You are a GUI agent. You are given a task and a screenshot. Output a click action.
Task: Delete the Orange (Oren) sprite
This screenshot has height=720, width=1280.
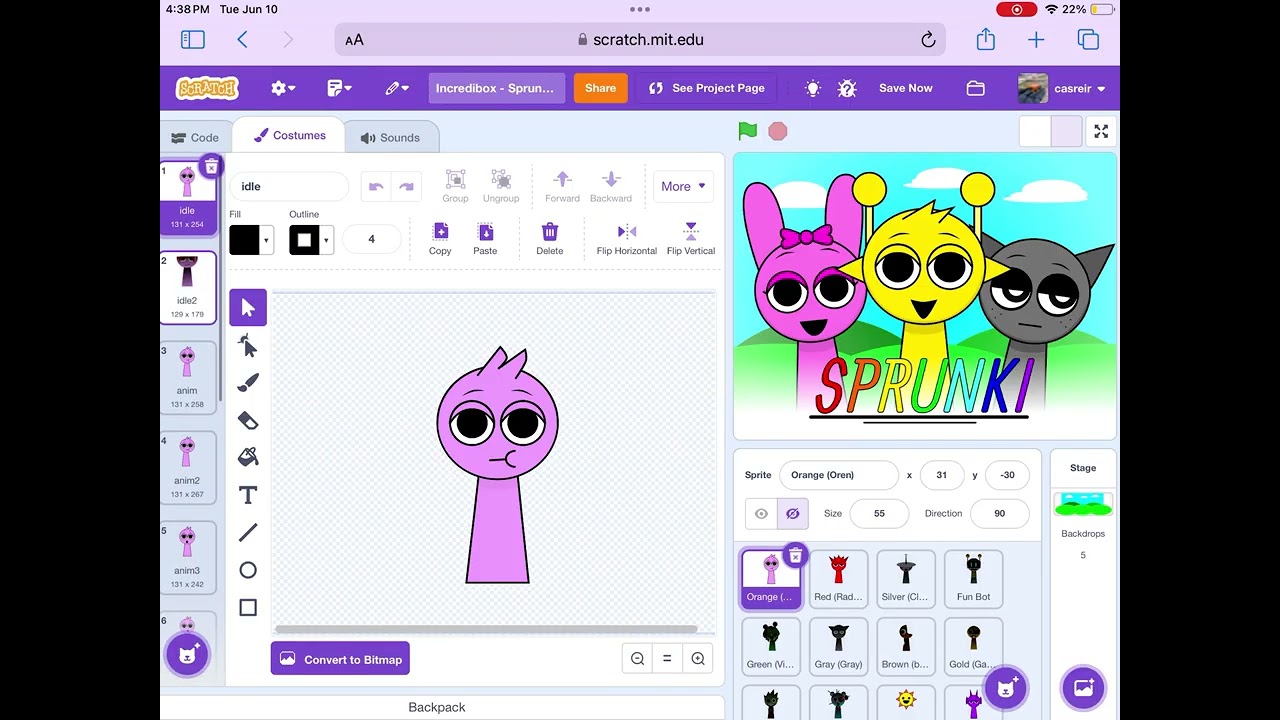click(795, 554)
